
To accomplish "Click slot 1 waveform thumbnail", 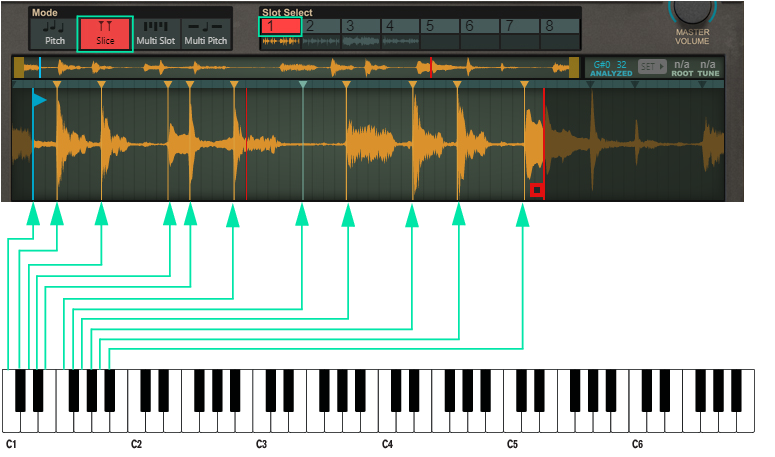I will (x=281, y=42).
